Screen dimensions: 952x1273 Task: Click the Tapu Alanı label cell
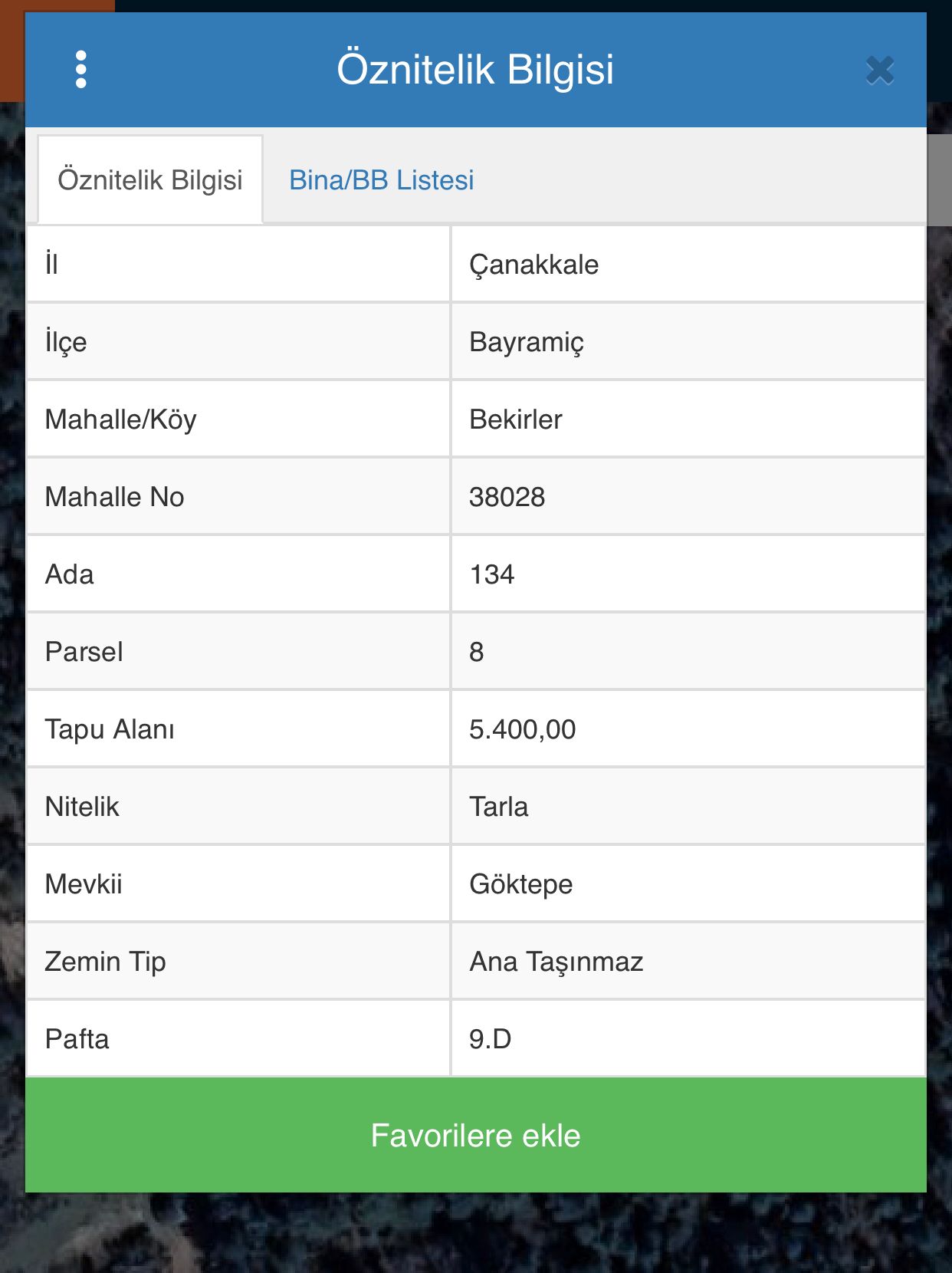coord(238,729)
